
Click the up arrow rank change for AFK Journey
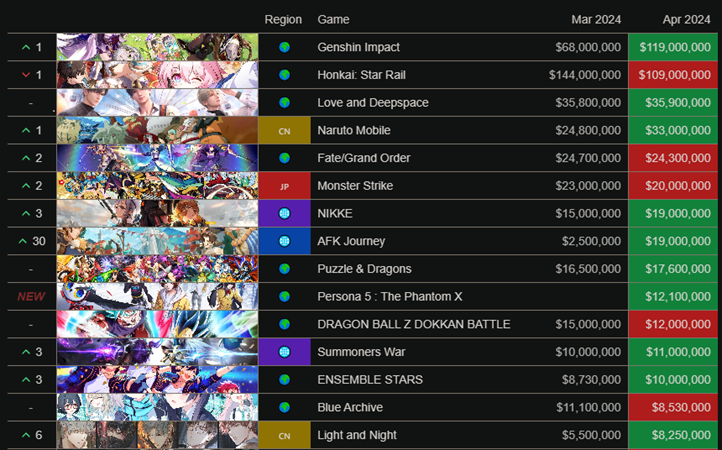coord(23,241)
